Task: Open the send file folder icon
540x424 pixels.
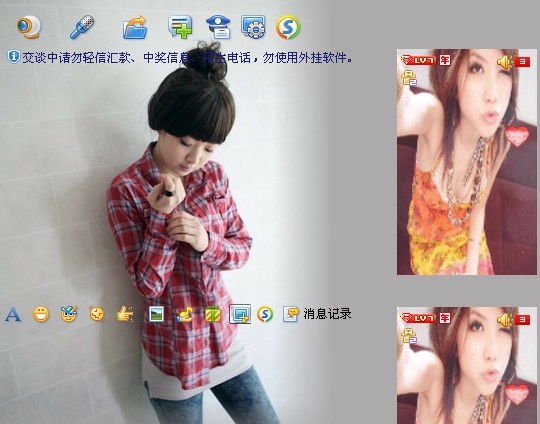Action: 135,27
